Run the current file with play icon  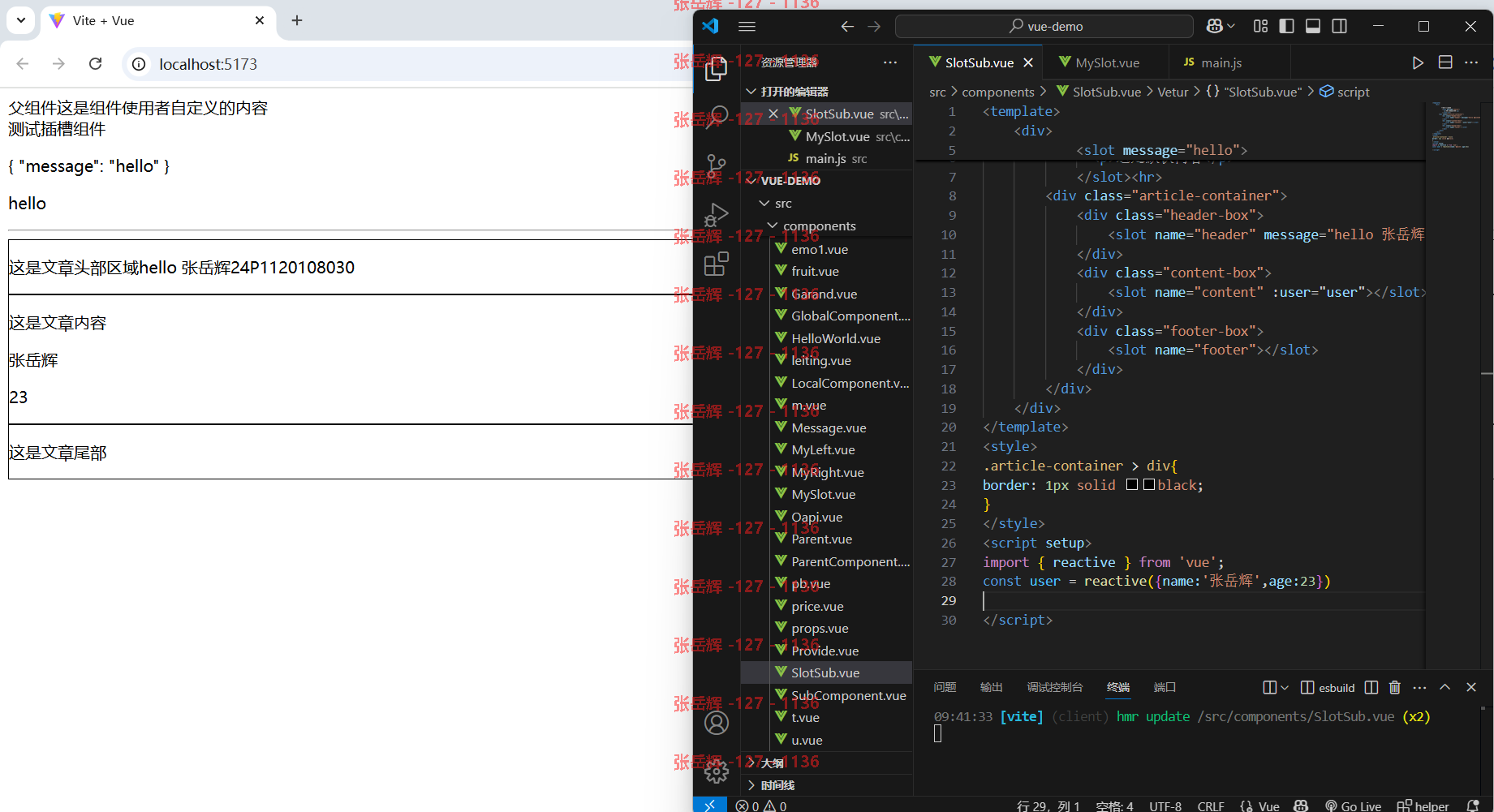coord(1418,62)
